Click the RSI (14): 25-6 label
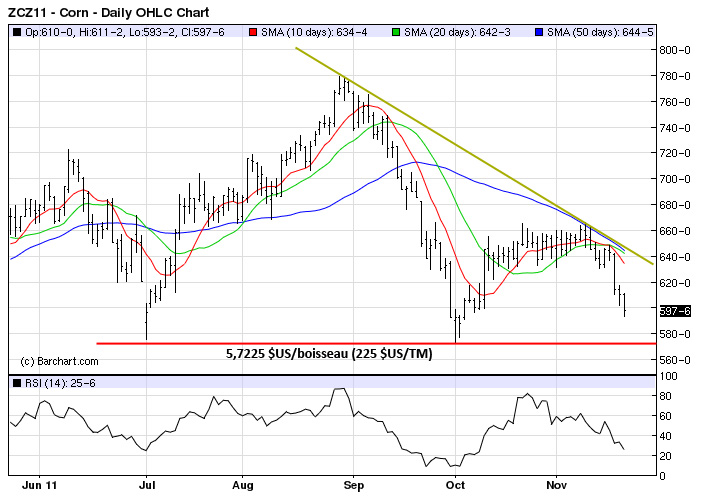The width and height of the screenshot is (701, 501). pos(60,383)
